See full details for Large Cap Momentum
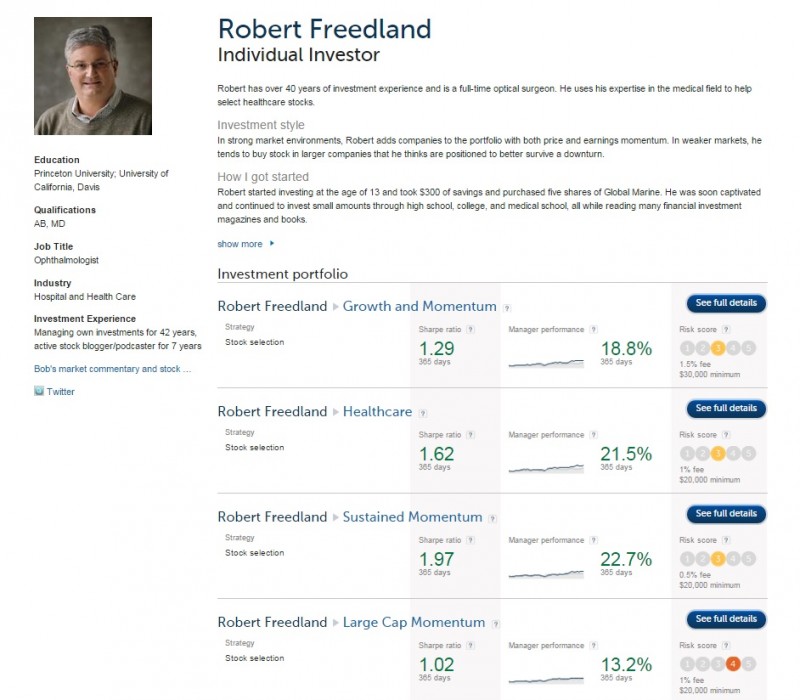This screenshot has width=800, height=700. point(726,619)
